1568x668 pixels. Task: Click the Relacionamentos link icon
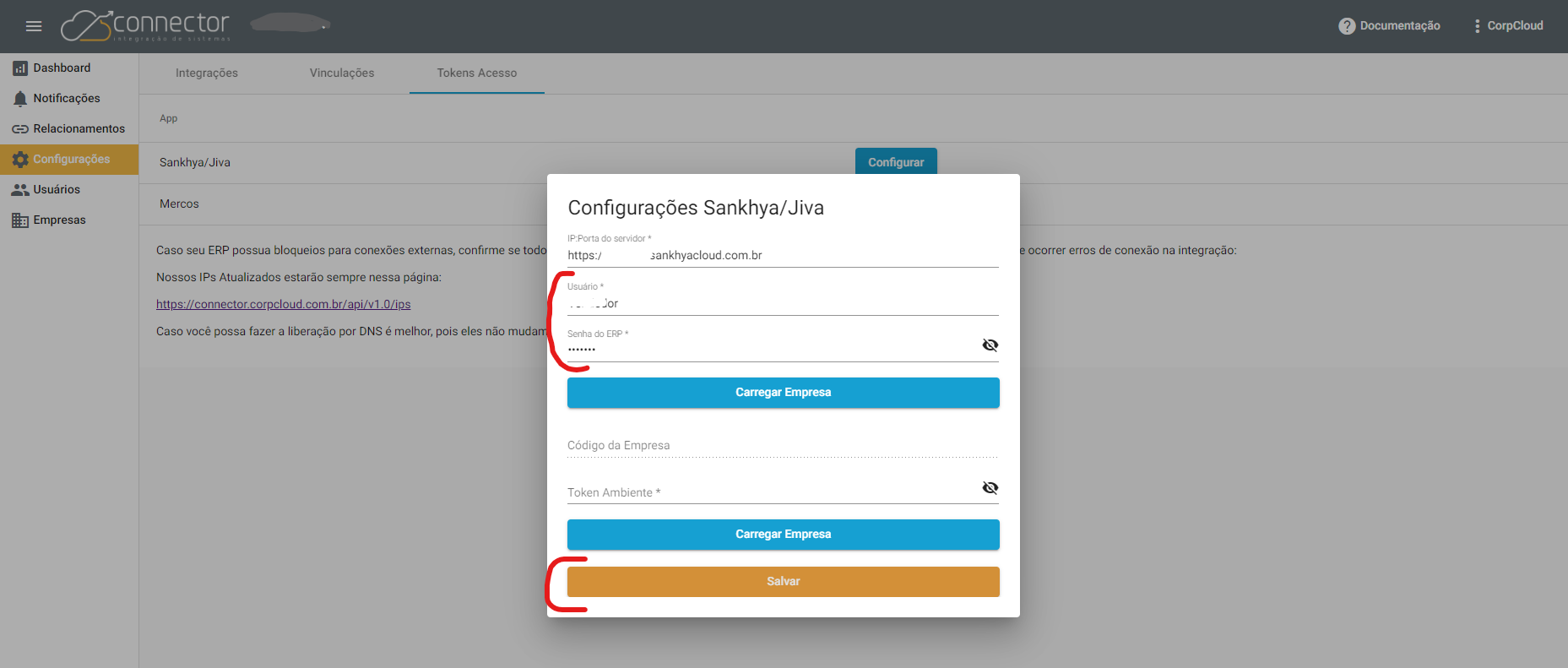(20, 129)
